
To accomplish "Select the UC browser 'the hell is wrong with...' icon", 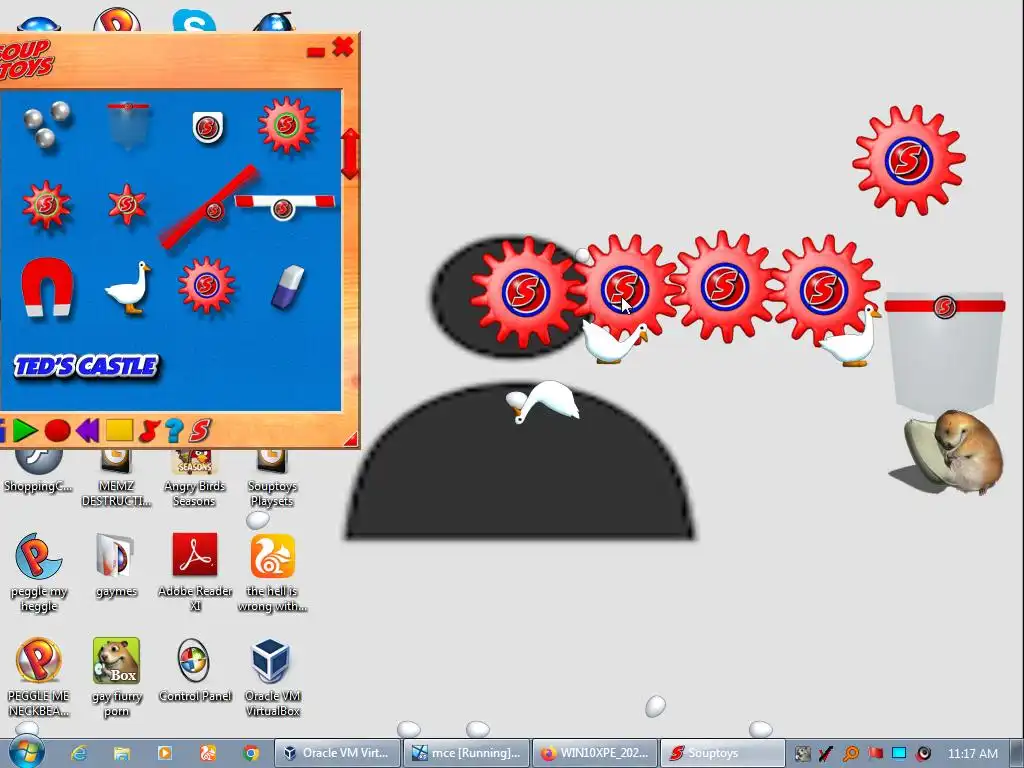I will 272,573.
